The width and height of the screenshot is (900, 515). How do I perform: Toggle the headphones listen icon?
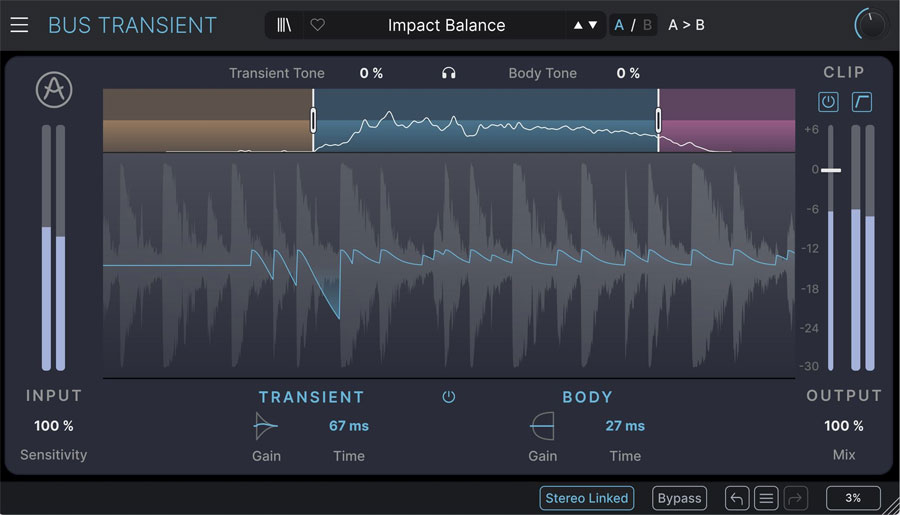click(448, 73)
